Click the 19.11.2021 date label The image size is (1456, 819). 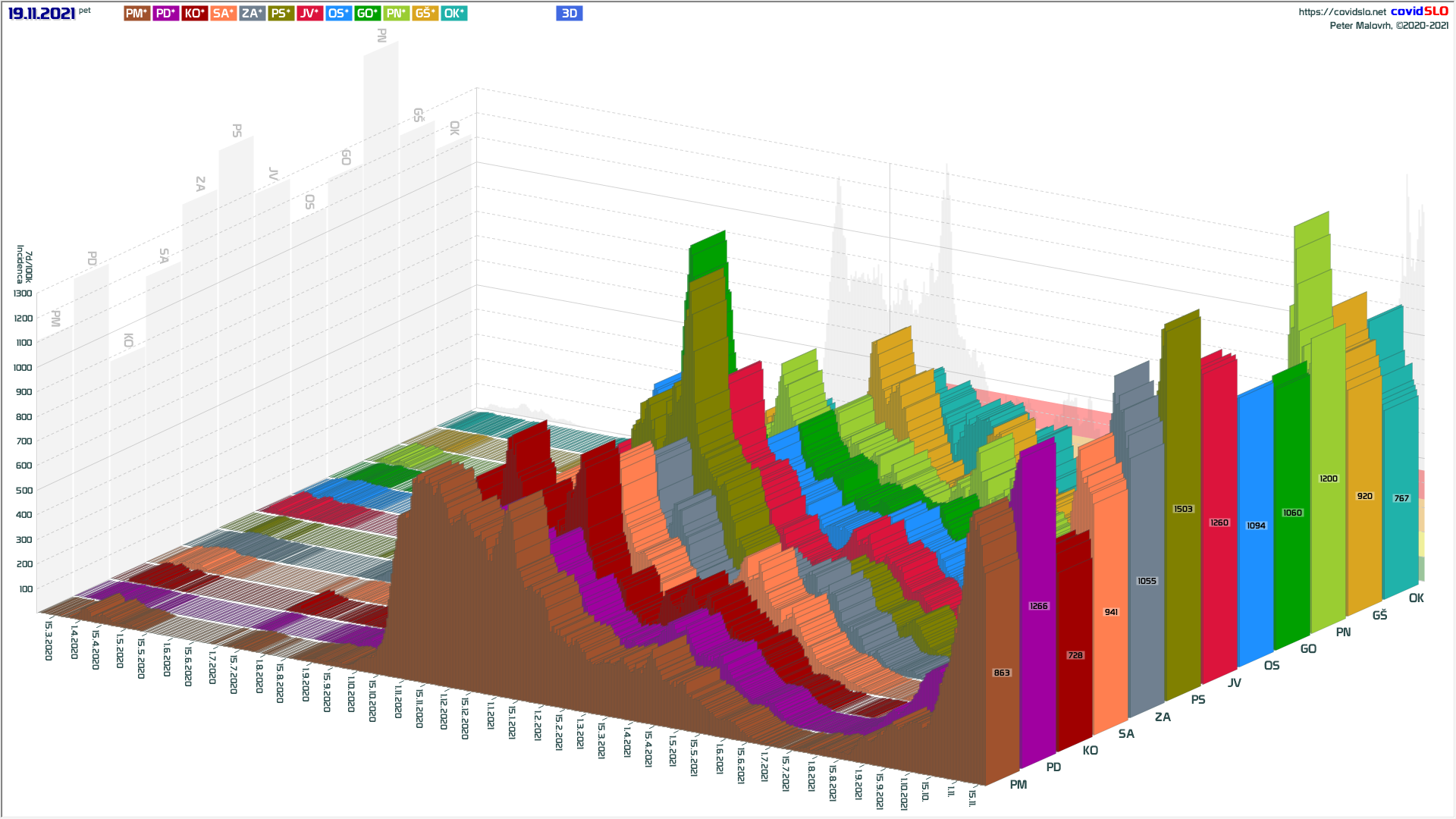pos(42,14)
